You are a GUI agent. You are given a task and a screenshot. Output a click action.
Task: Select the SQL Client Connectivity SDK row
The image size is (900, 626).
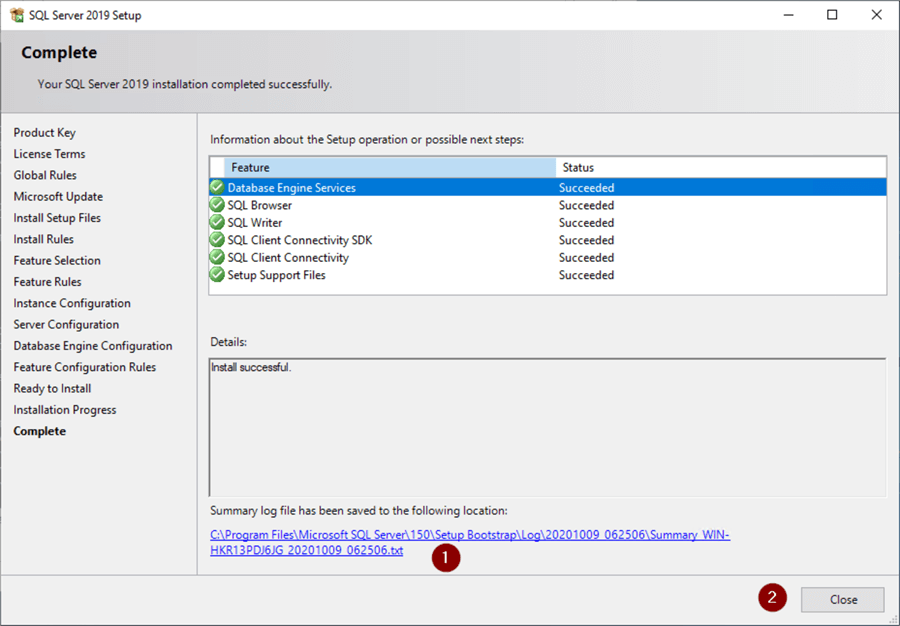(548, 240)
